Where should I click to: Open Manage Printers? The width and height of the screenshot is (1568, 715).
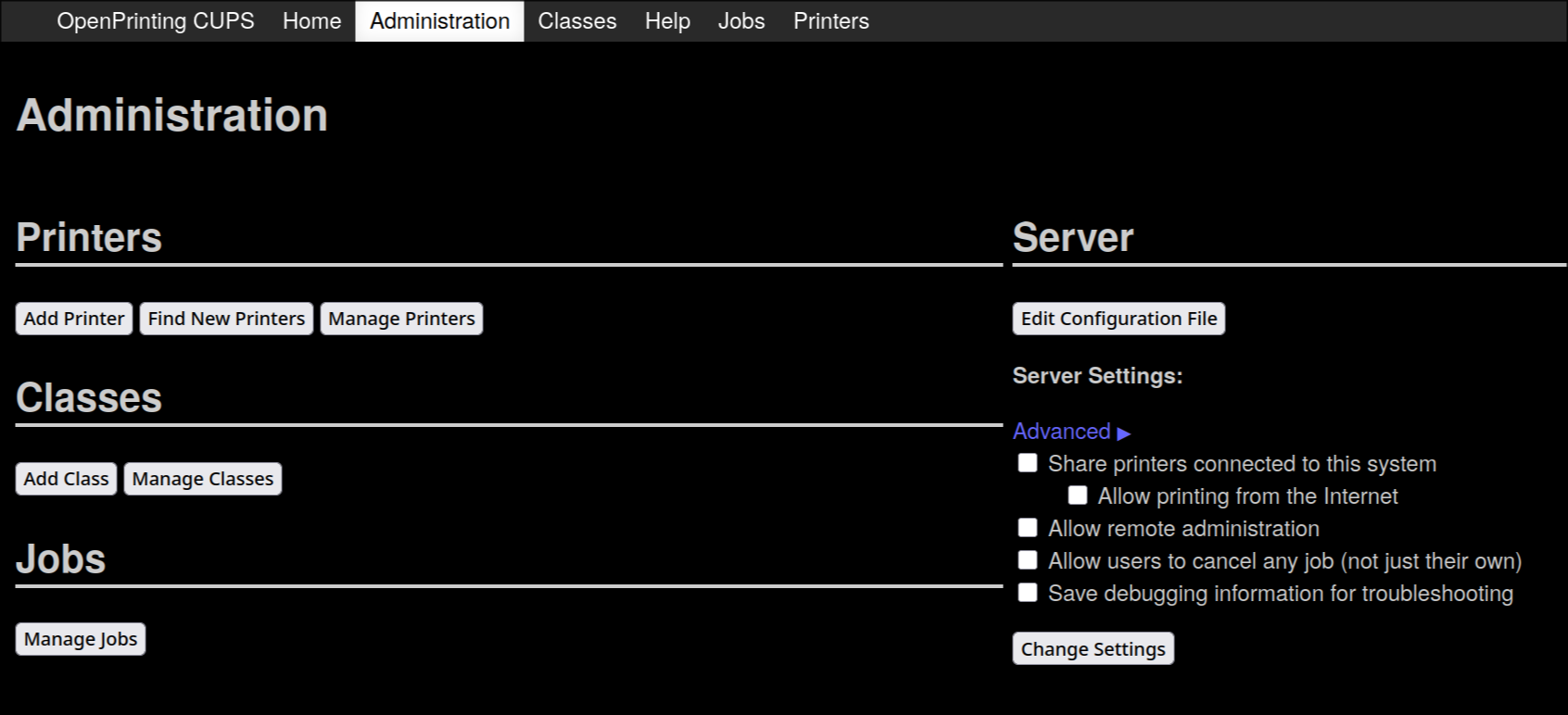pyautogui.click(x=401, y=319)
